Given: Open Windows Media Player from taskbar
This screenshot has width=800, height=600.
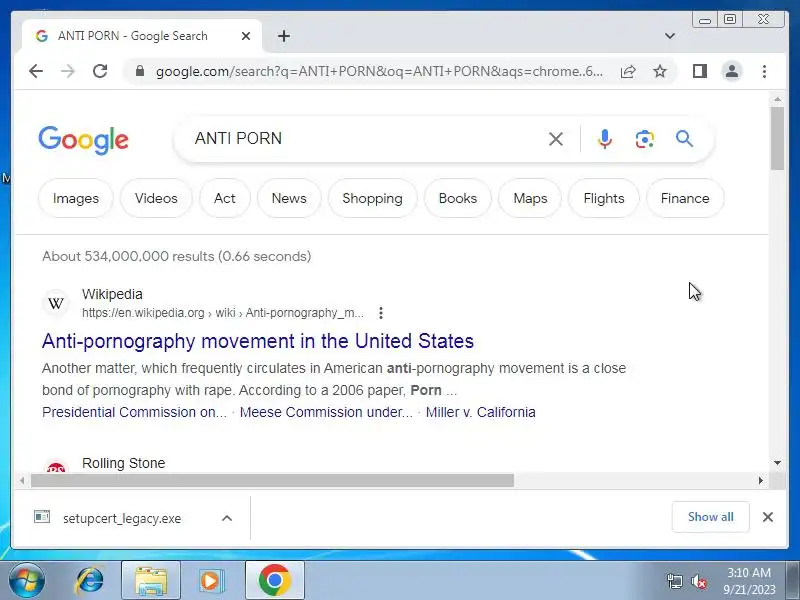Looking at the screenshot, I should point(211,581).
